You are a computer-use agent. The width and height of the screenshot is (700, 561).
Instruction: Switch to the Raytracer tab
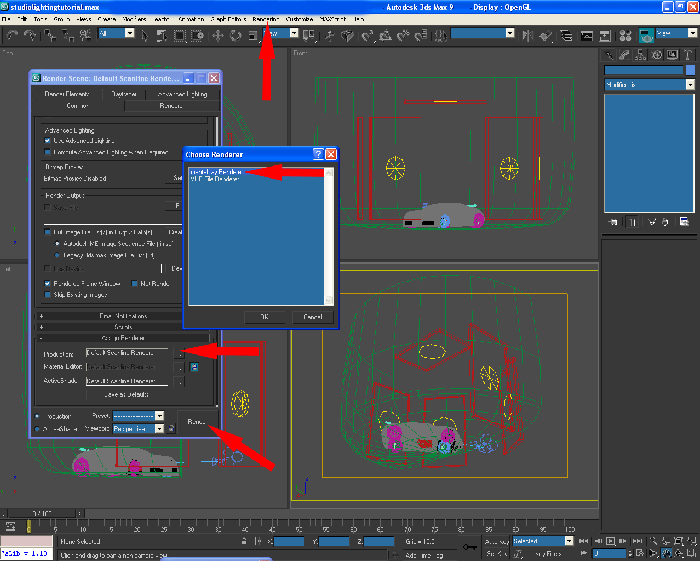(125, 93)
